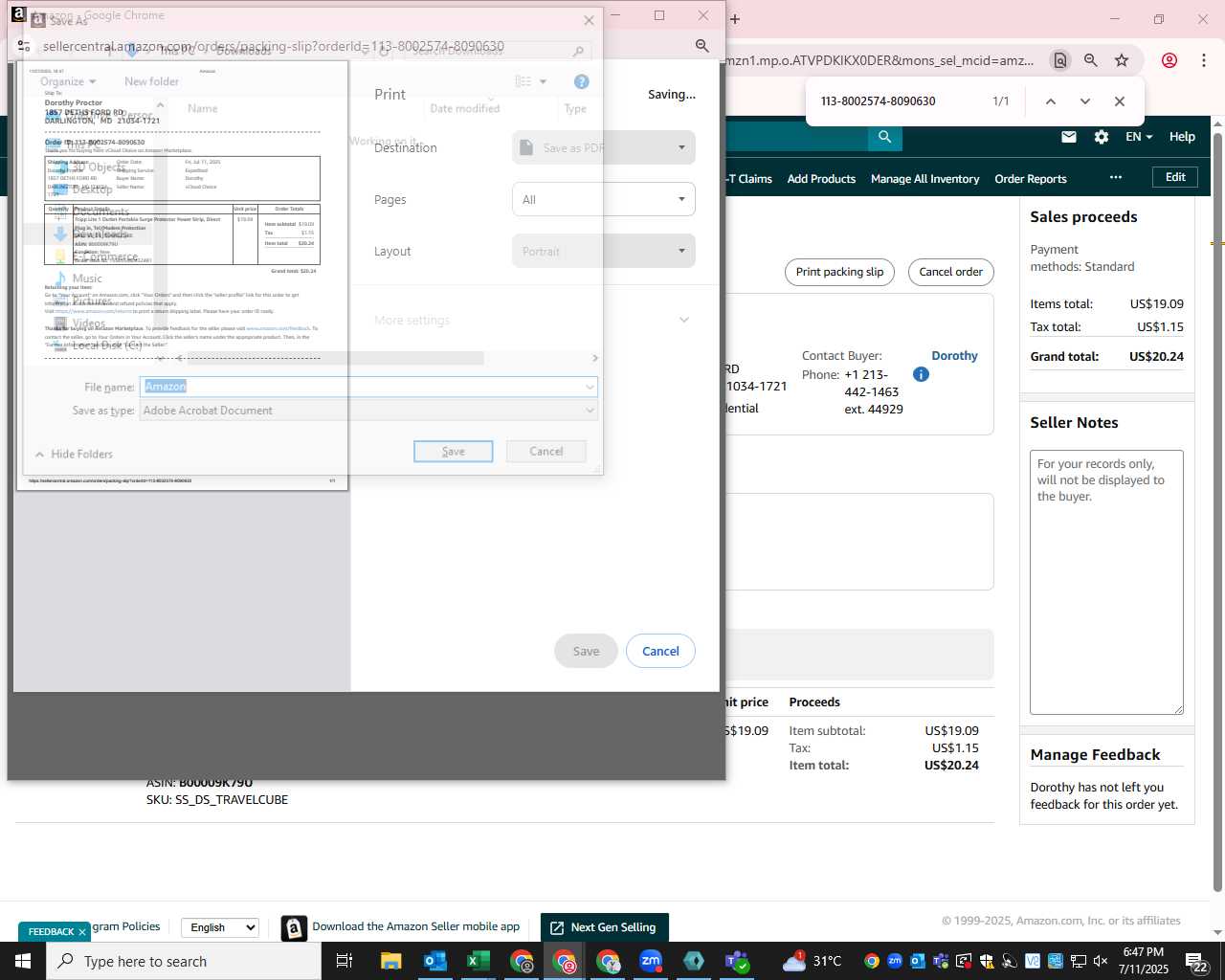Viewport: 1225px width, 980px height.
Task: Expand More settings in the Print dialog
Action: click(x=531, y=320)
